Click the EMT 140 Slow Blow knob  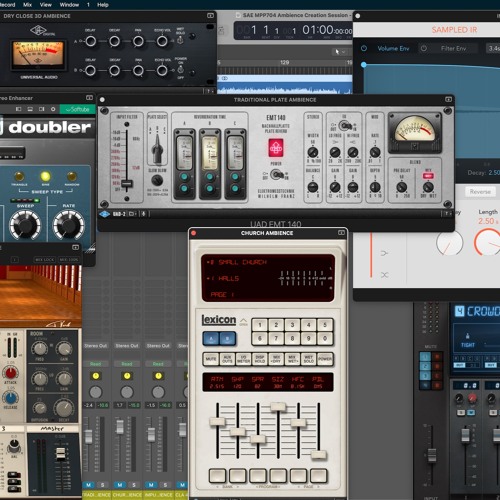point(157,180)
